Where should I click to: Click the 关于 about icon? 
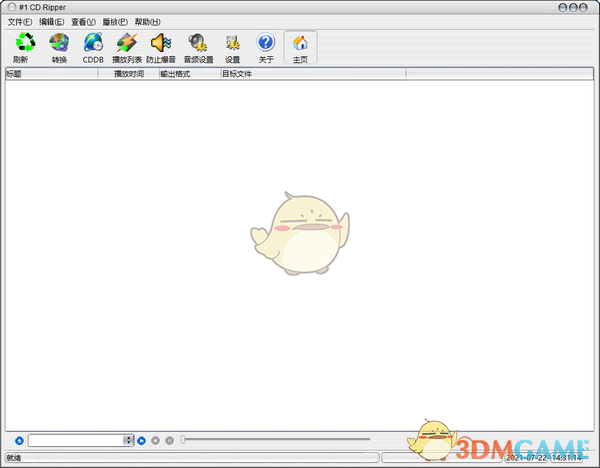pos(266,42)
